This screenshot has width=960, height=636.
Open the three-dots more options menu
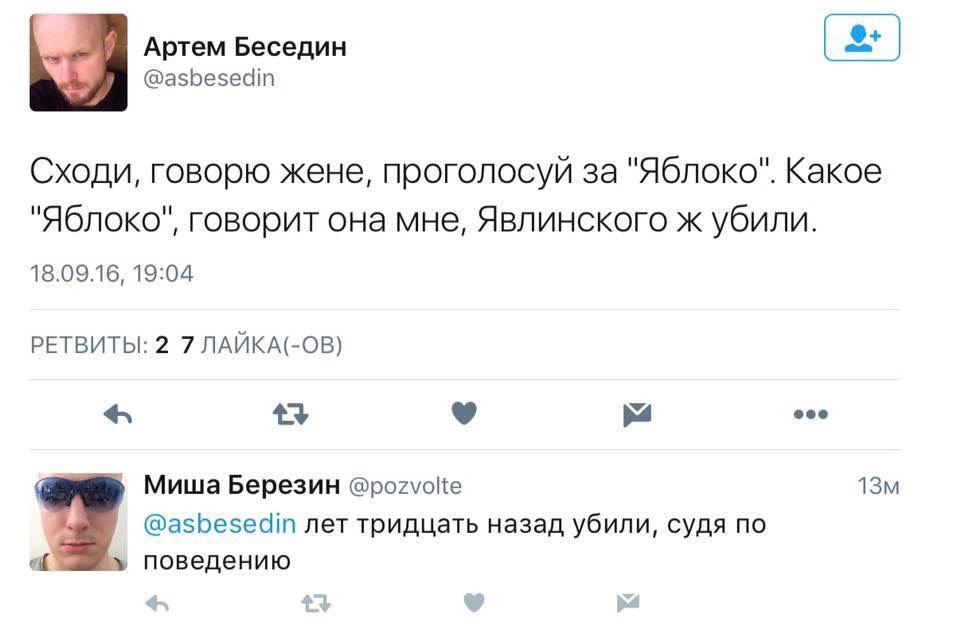809,414
